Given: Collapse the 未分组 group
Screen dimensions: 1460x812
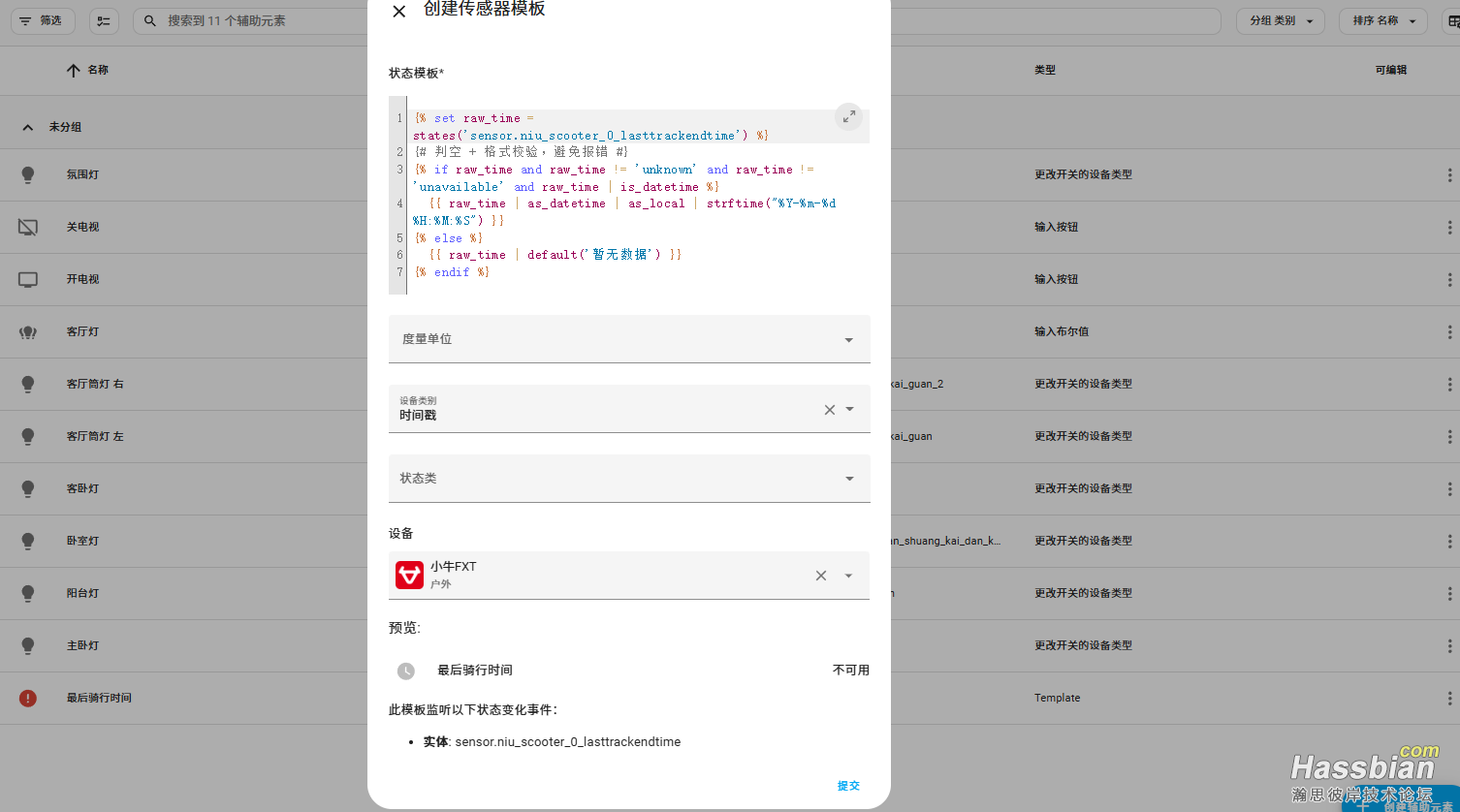Looking at the screenshot, I should click(28, 127).
